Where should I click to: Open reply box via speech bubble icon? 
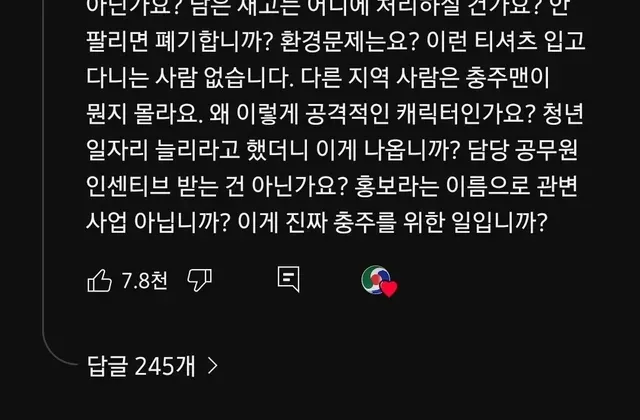pos(289,280)
